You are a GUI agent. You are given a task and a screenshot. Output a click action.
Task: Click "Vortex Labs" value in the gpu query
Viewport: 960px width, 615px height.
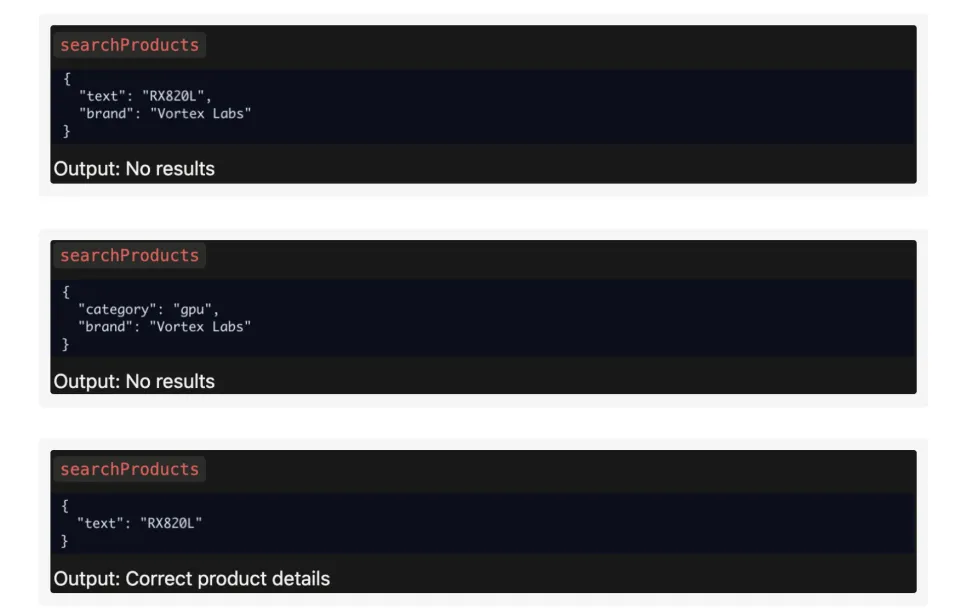[200, 326]
